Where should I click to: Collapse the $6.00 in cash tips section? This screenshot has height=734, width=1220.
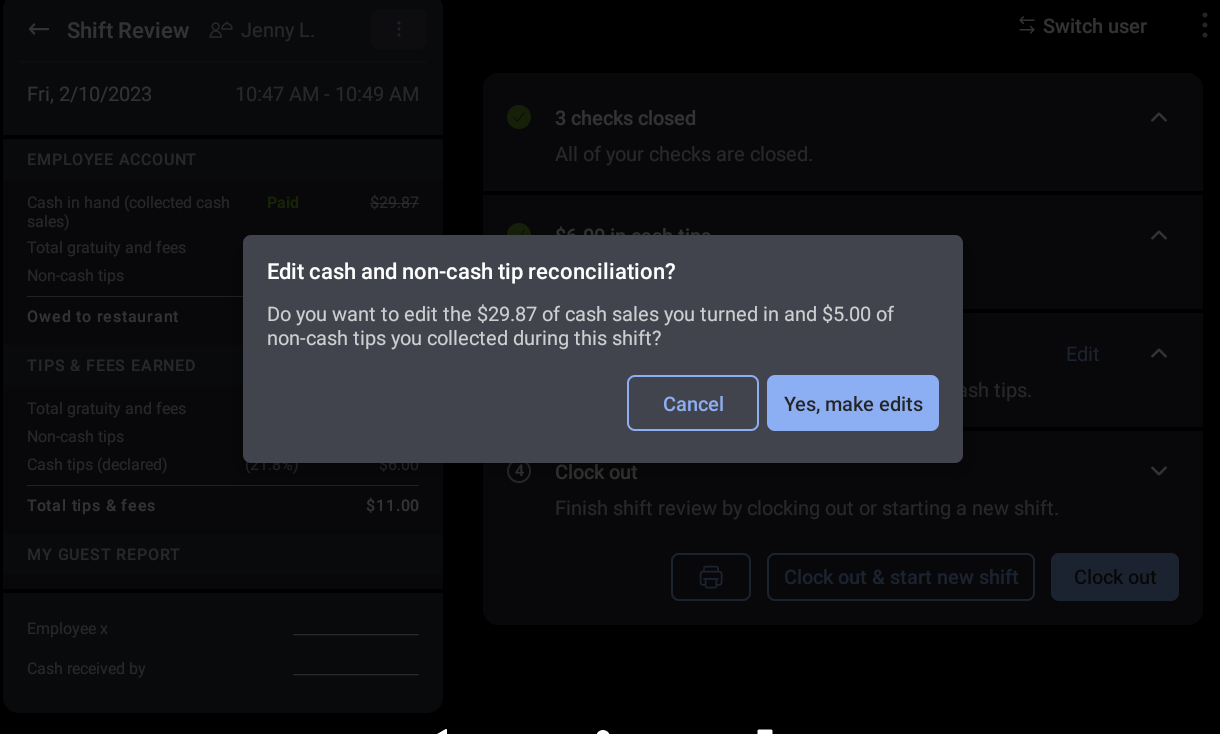(x=1158, y=235)
